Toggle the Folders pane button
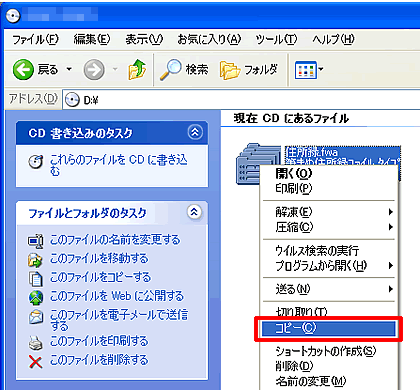 coord(249,70)
